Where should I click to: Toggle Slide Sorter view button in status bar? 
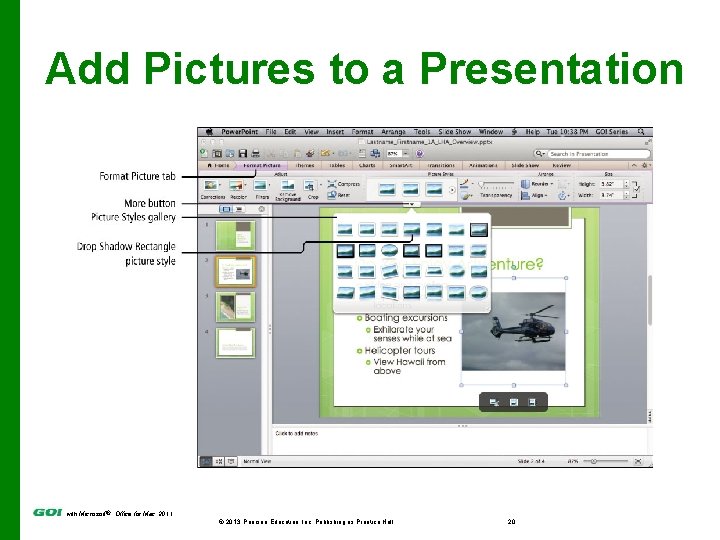point(219,461)
